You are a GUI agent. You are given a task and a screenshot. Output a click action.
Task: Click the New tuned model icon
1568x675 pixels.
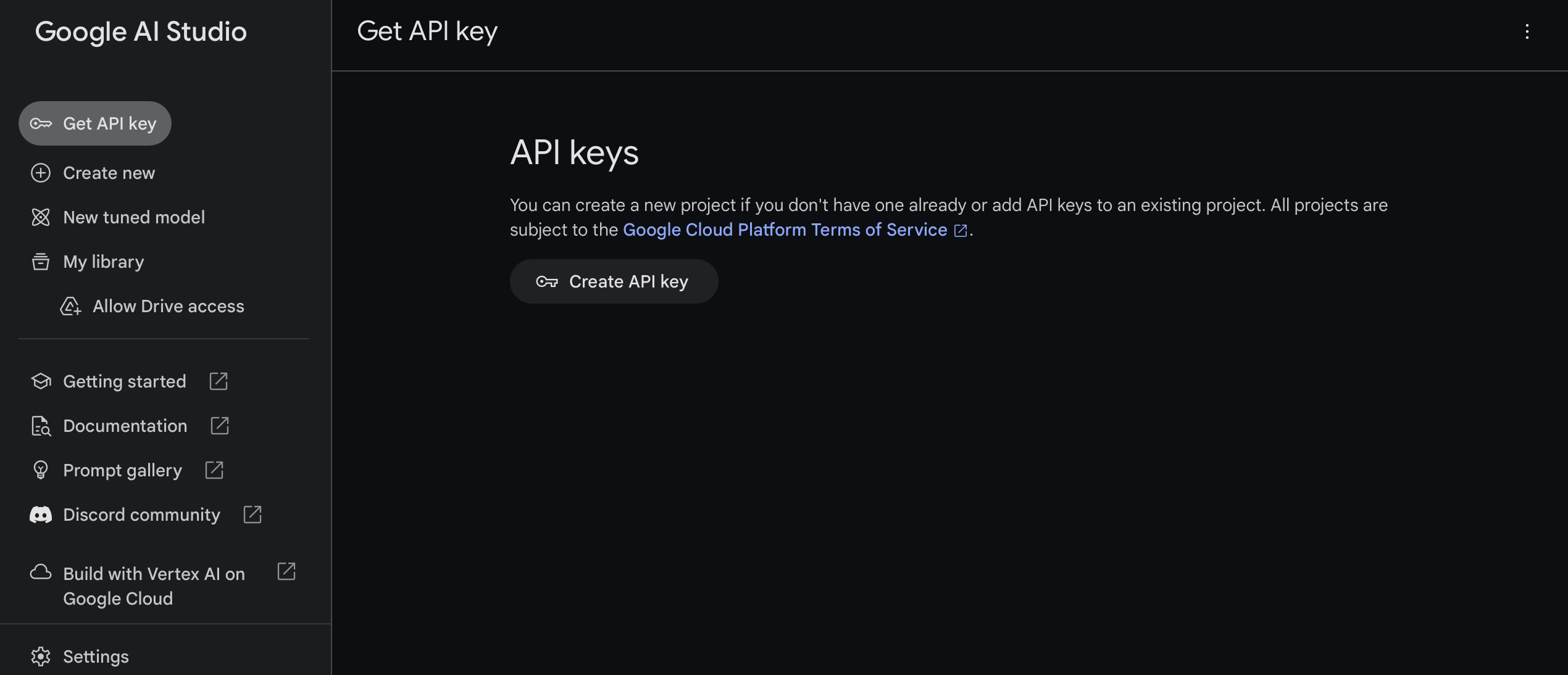click(41, 217)
